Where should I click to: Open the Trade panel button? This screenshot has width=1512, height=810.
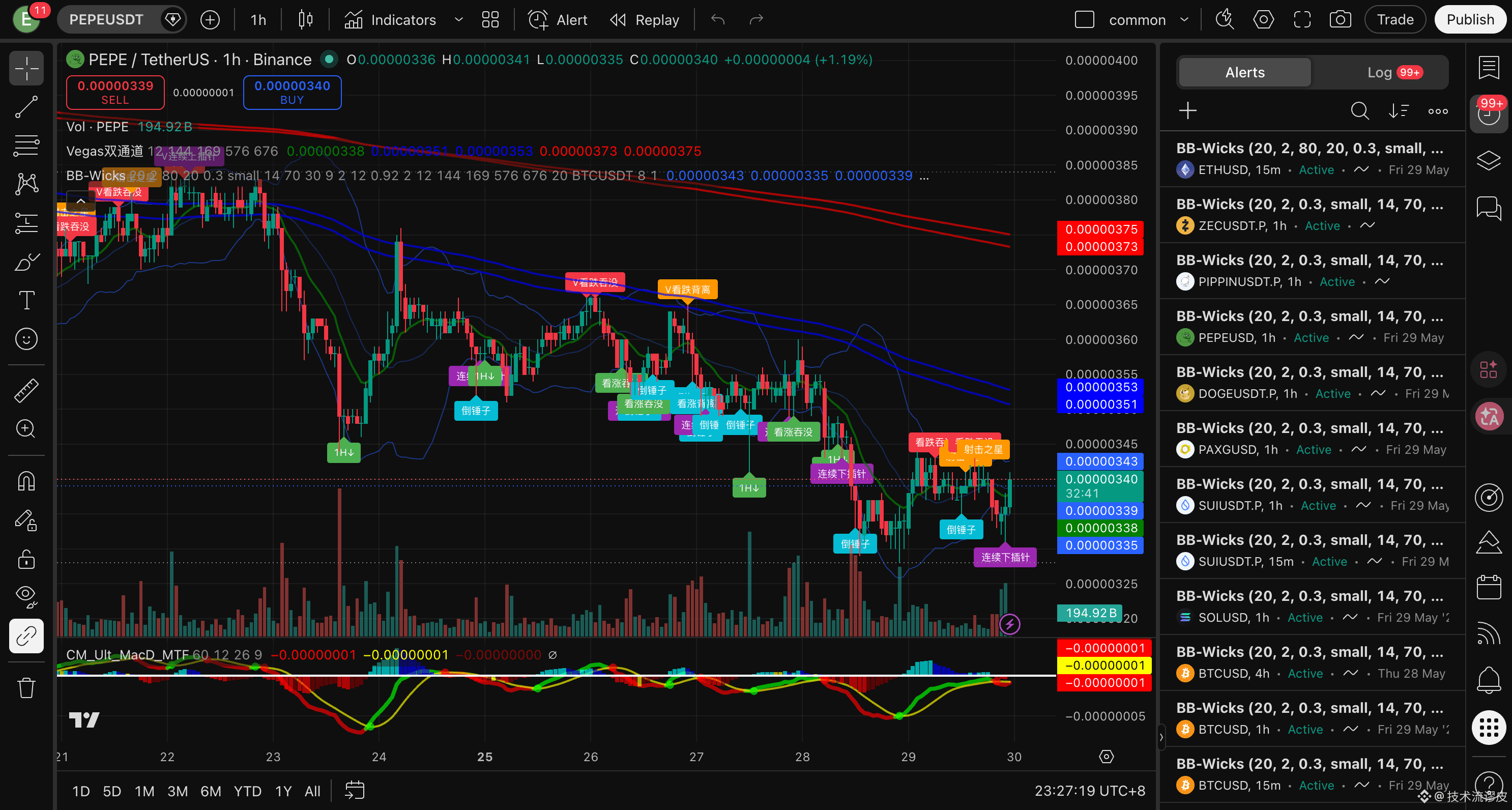click(1395, 20)
